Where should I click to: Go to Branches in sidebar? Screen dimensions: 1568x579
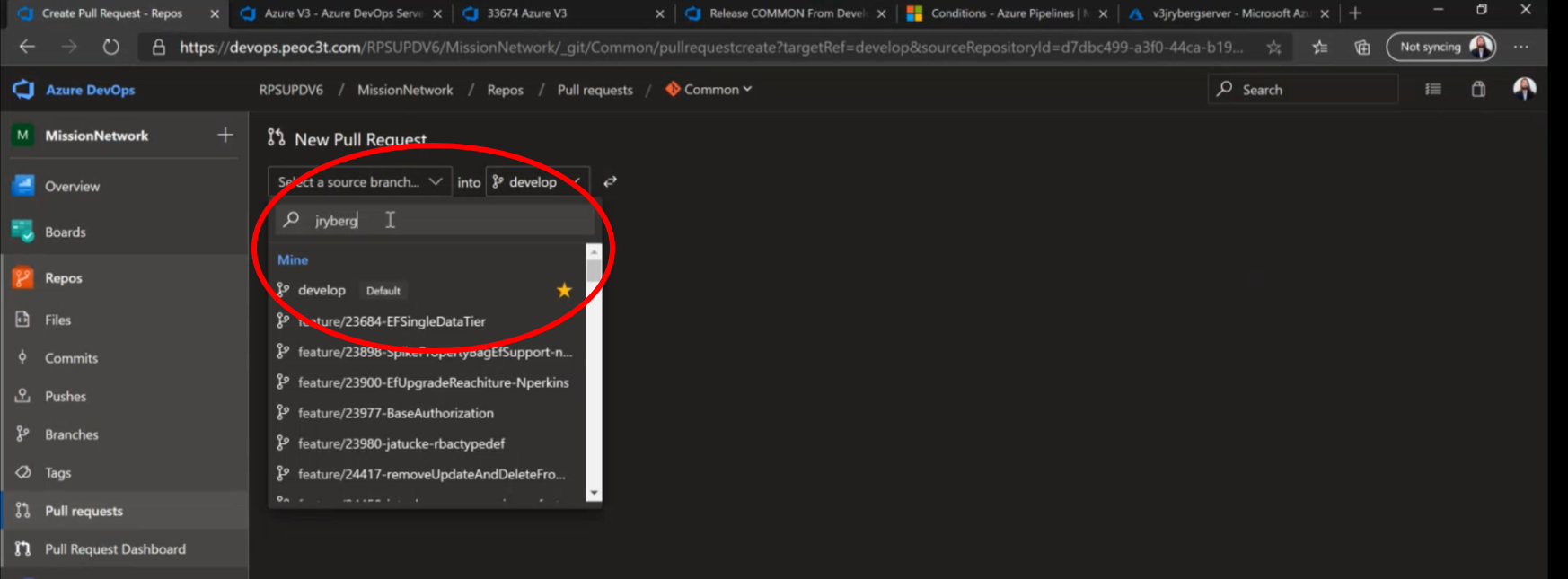(71, 434)
